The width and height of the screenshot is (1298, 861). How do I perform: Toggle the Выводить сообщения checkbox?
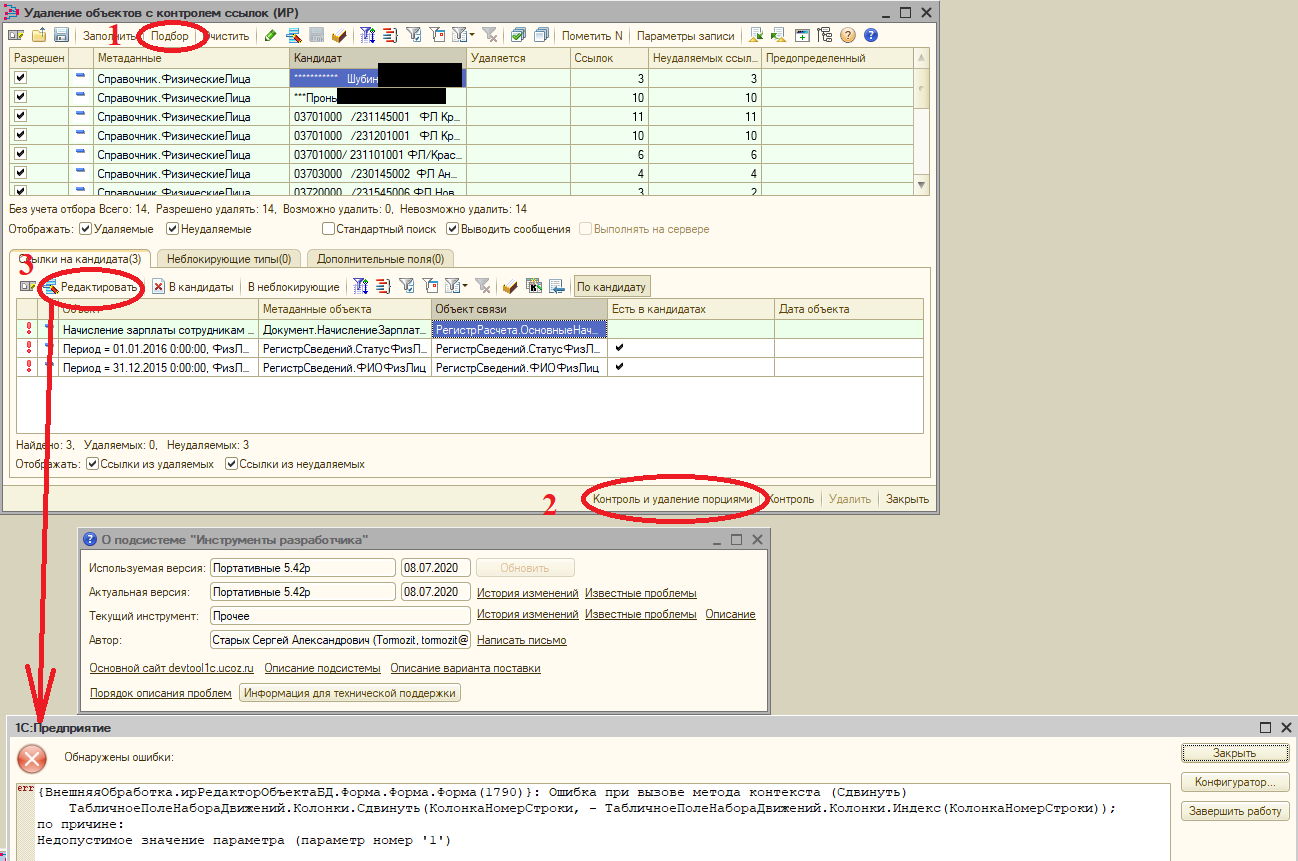452,229
